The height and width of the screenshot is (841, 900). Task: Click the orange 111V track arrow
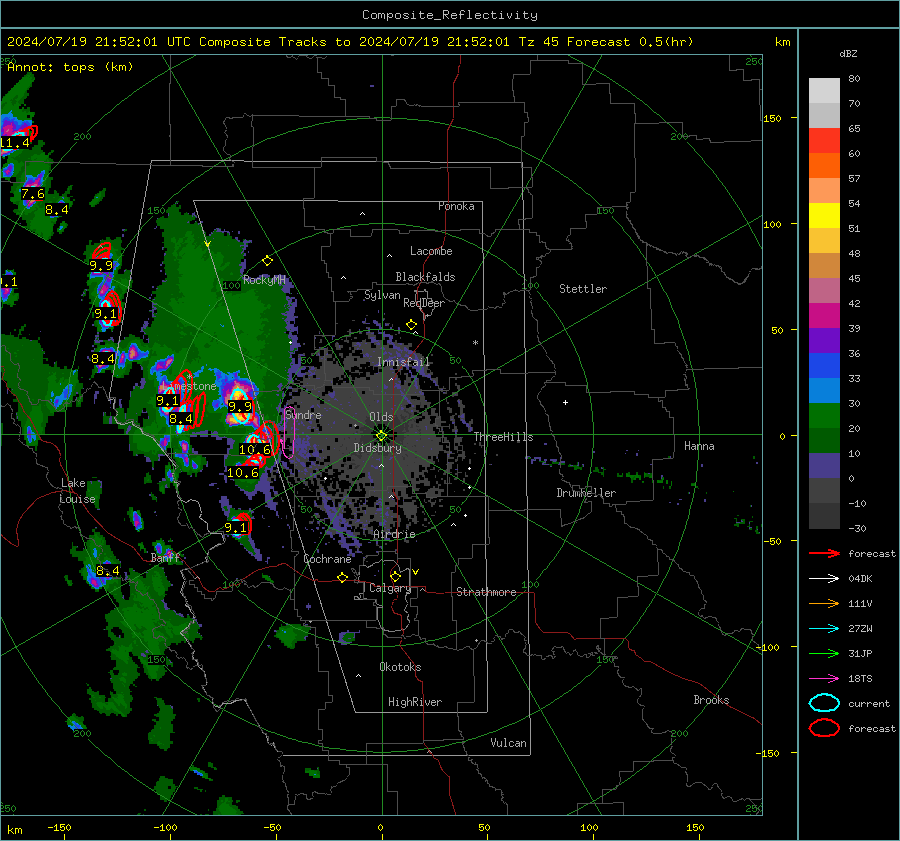pos(824,603)
